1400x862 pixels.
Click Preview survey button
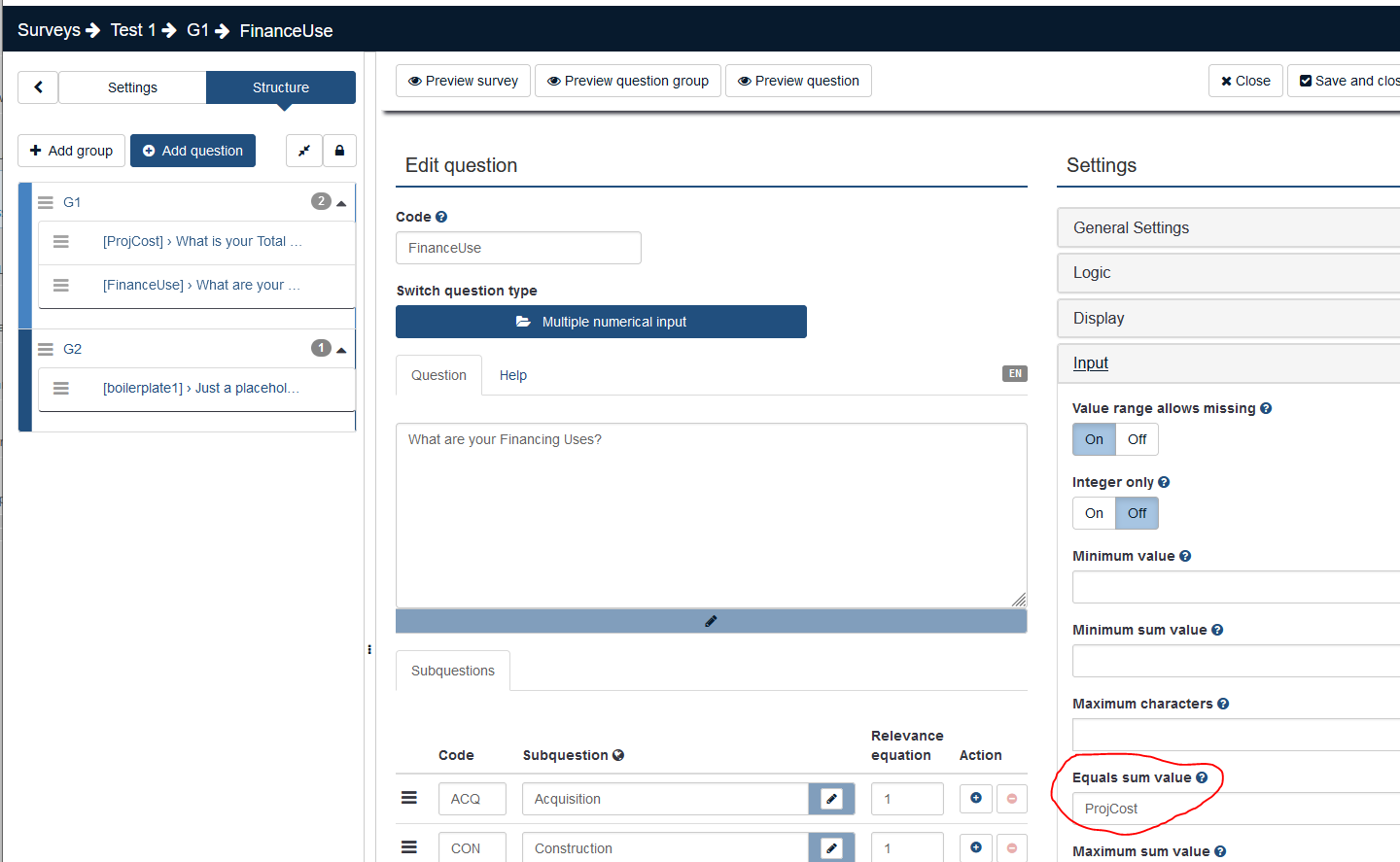463,81
